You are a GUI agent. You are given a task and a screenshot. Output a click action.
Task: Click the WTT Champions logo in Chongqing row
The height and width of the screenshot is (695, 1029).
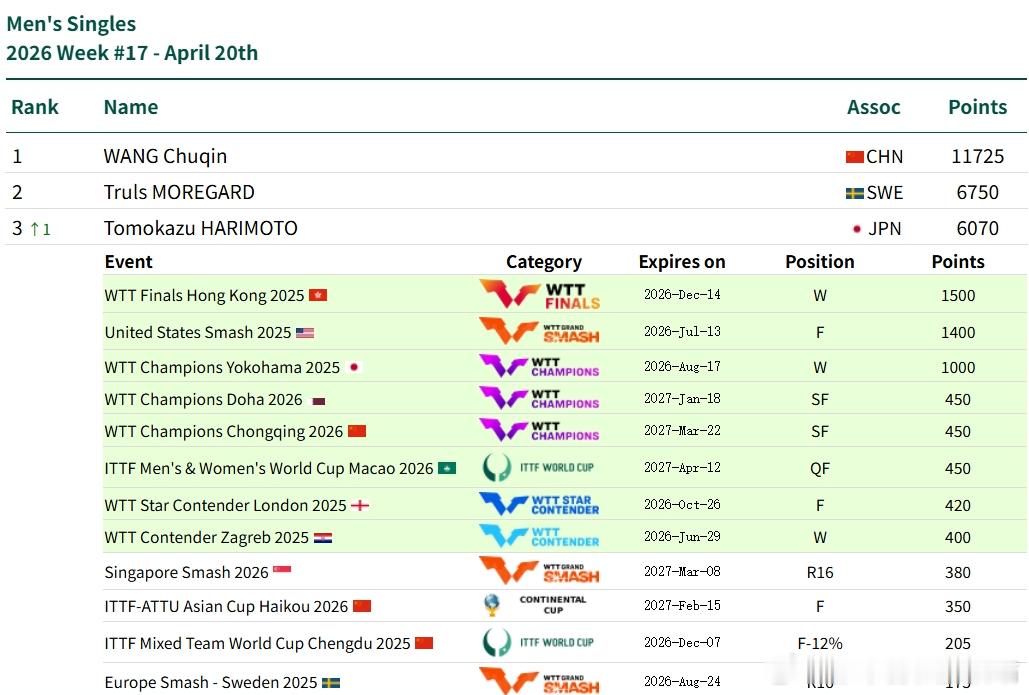[539, 430]
